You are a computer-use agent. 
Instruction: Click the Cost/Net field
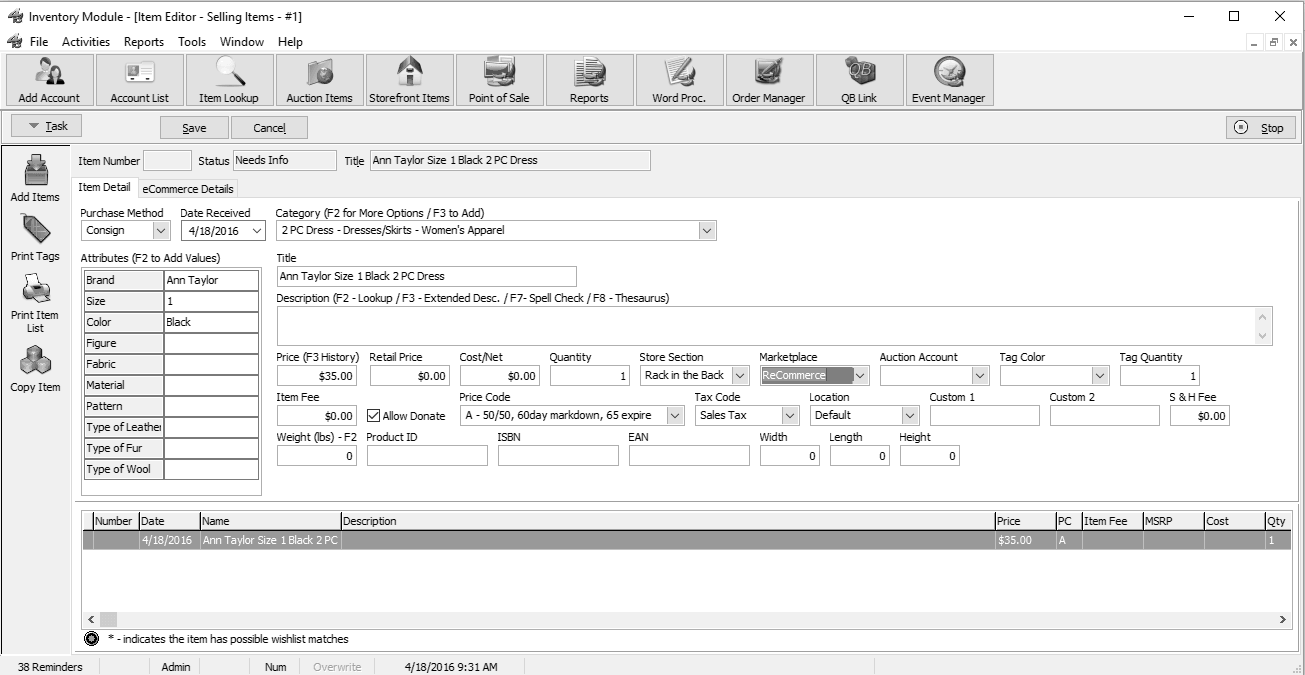pos(499,376)
